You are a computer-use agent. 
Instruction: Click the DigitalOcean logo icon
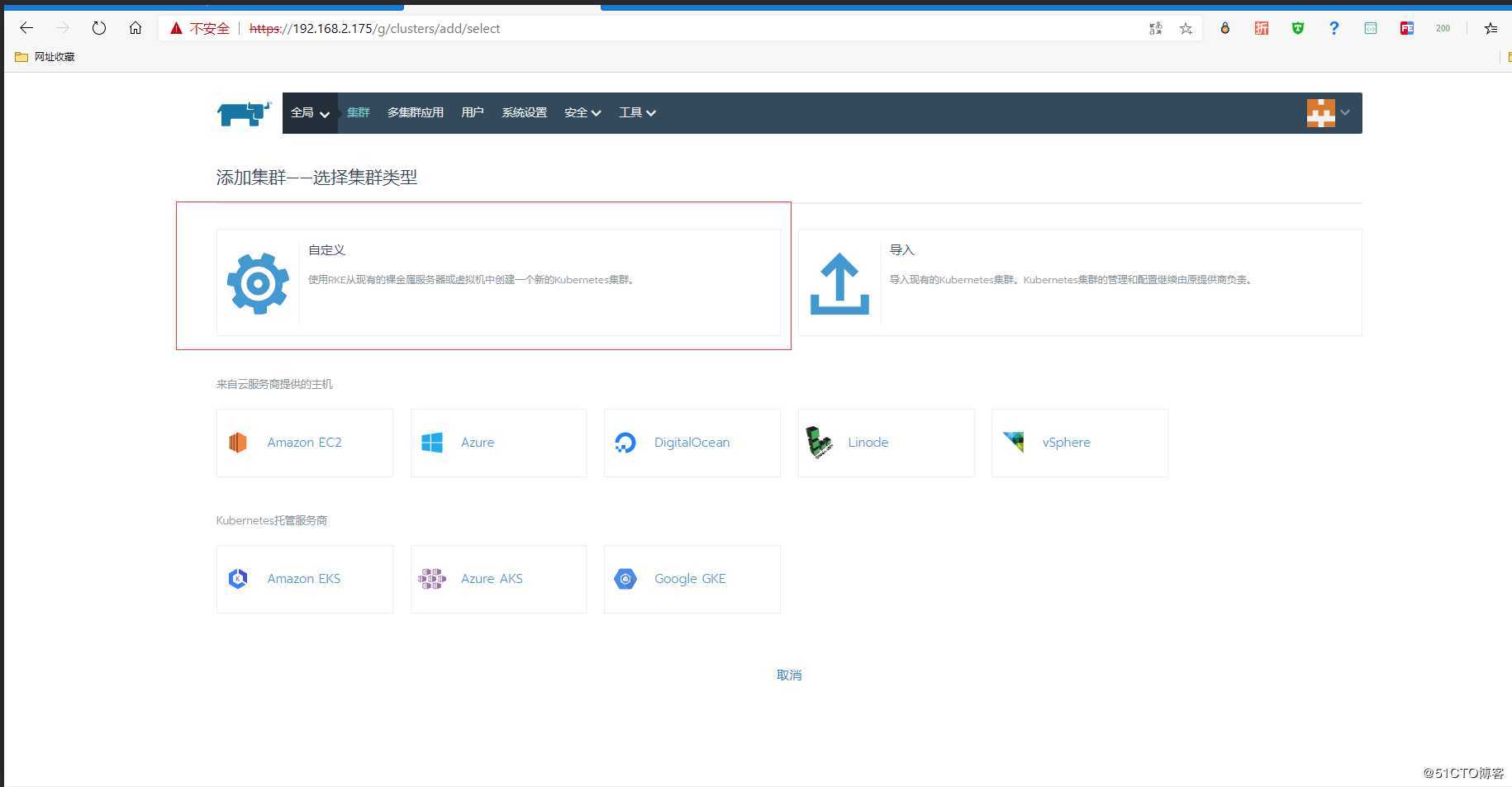(x=625, y=443)
